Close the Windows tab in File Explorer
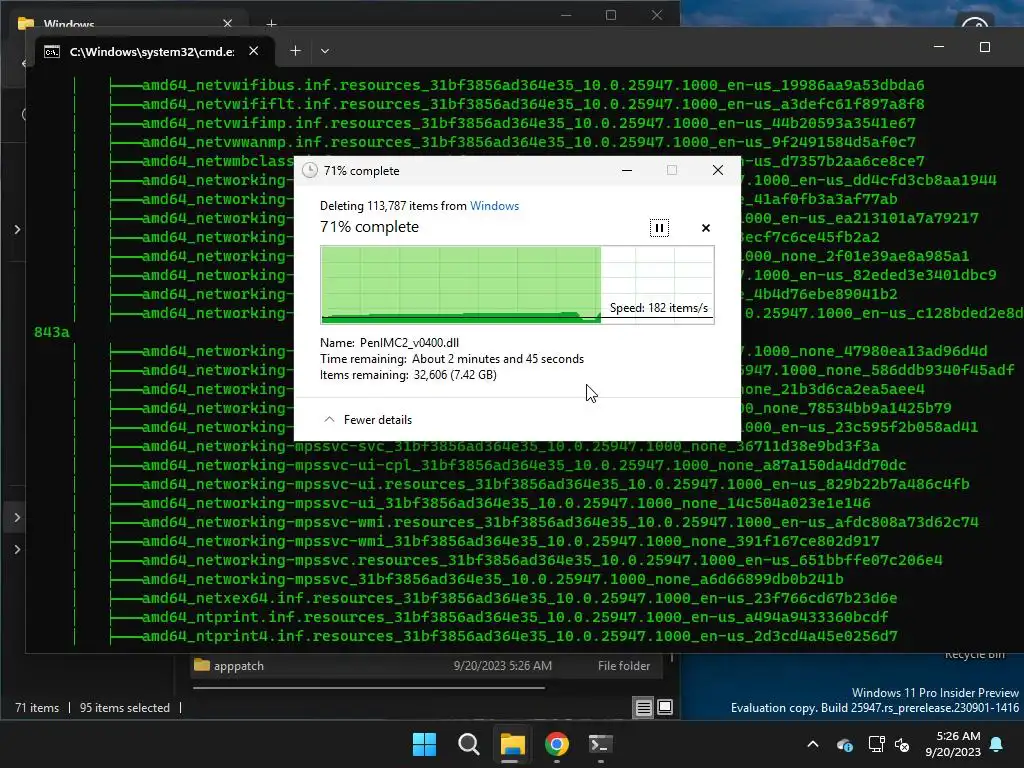Screen dimensions: 1024x768 pyautogui.click(x=227, y=24)
